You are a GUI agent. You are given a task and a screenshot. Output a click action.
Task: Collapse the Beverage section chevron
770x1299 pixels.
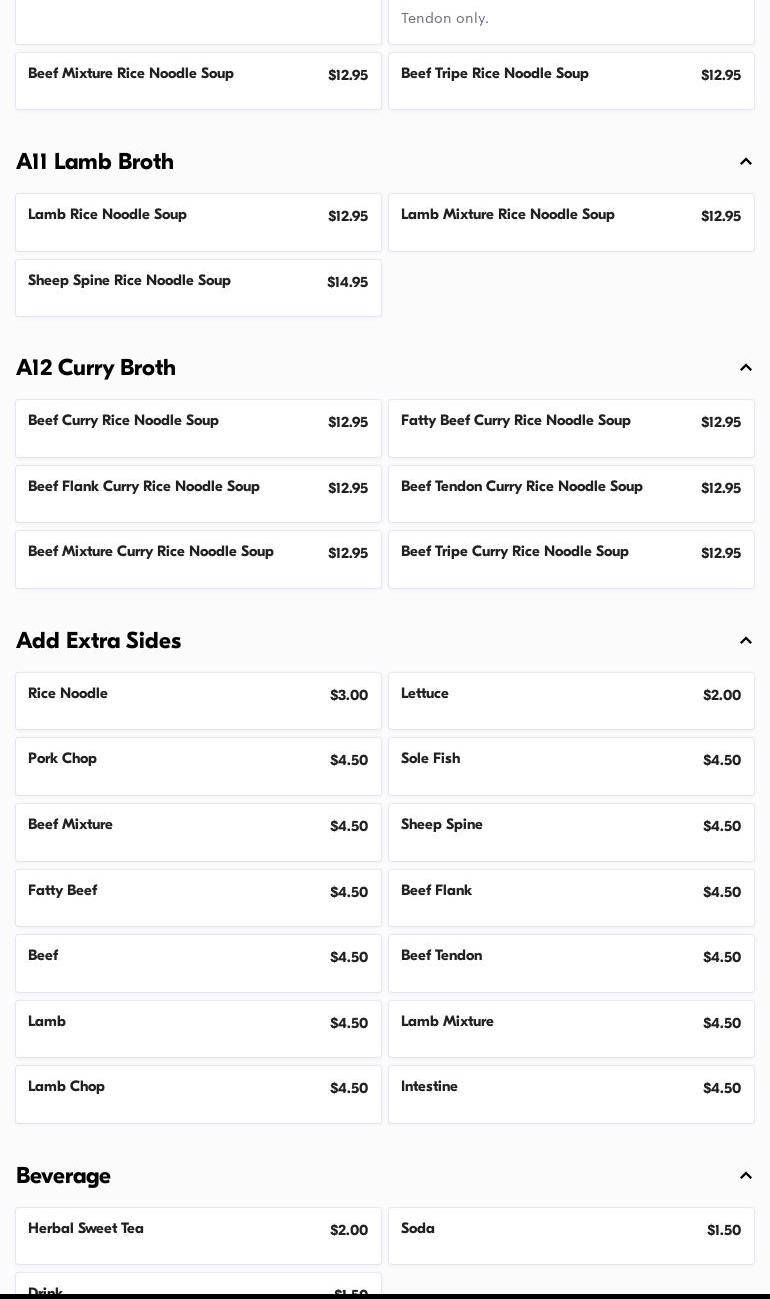pos(746,1176)
